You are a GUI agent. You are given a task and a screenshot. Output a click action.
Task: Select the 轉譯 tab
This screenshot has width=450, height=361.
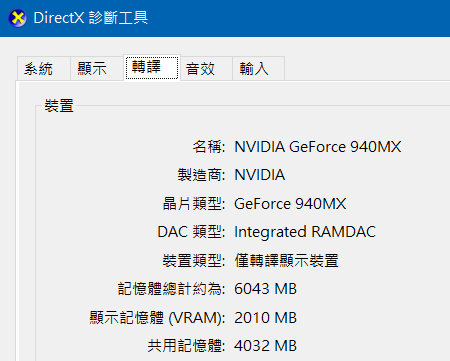tap(152, 68)
